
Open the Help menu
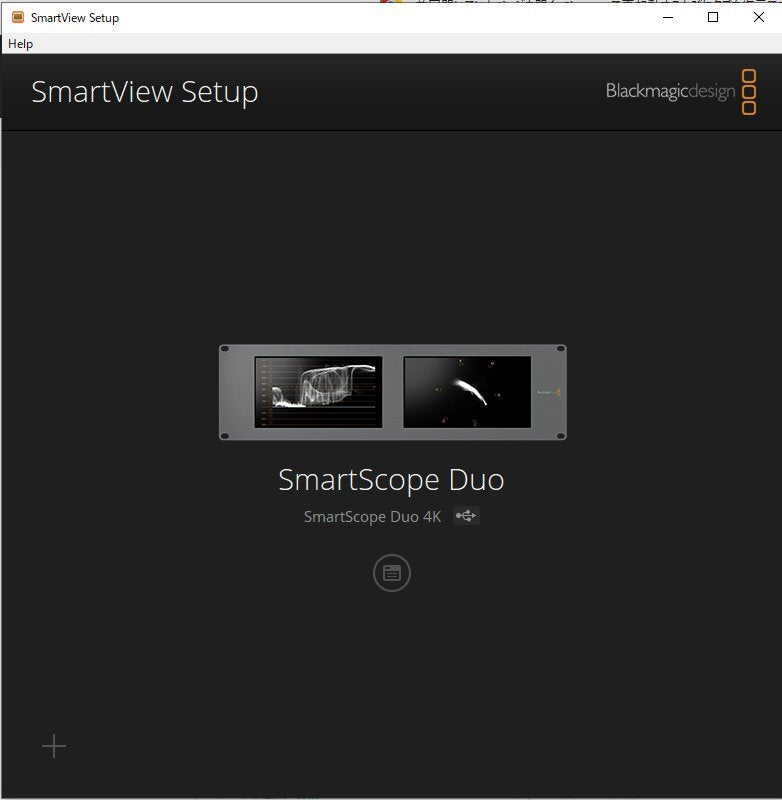[x=20, y=44]
